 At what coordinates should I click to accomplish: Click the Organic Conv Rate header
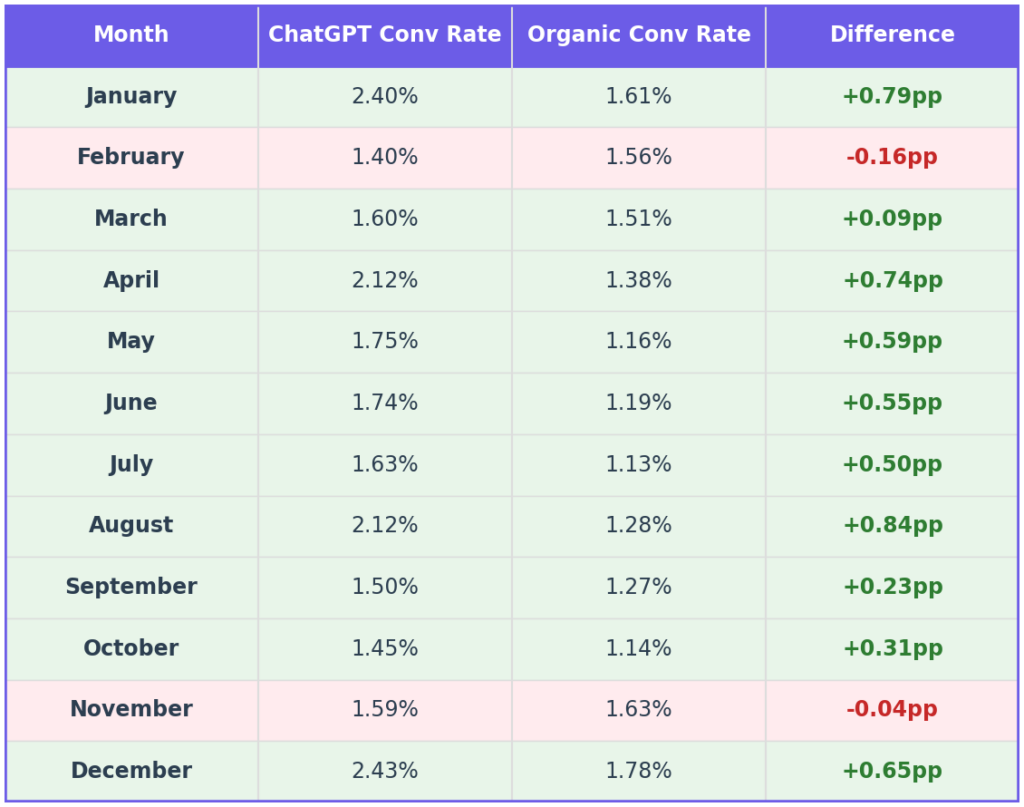coord(639,35)
